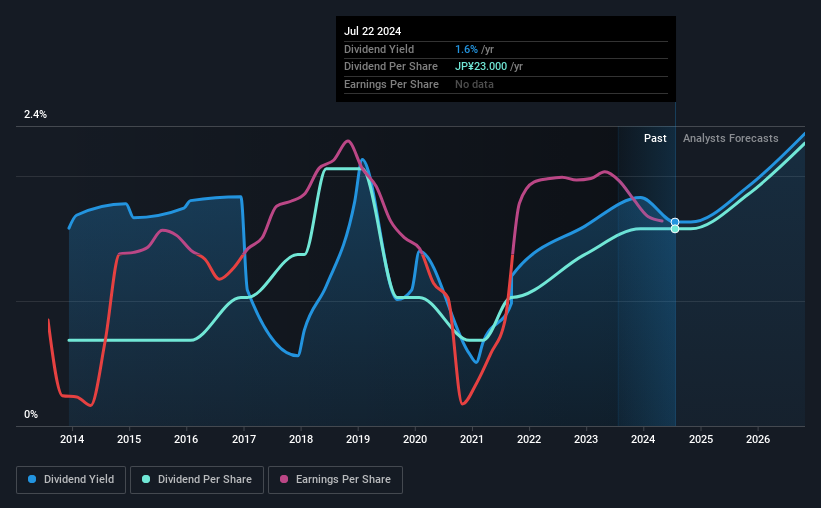Click the 2021 x-axis label
Viewport: 821px width, 508px height.
pyautogui.click(x=472, y=439)
